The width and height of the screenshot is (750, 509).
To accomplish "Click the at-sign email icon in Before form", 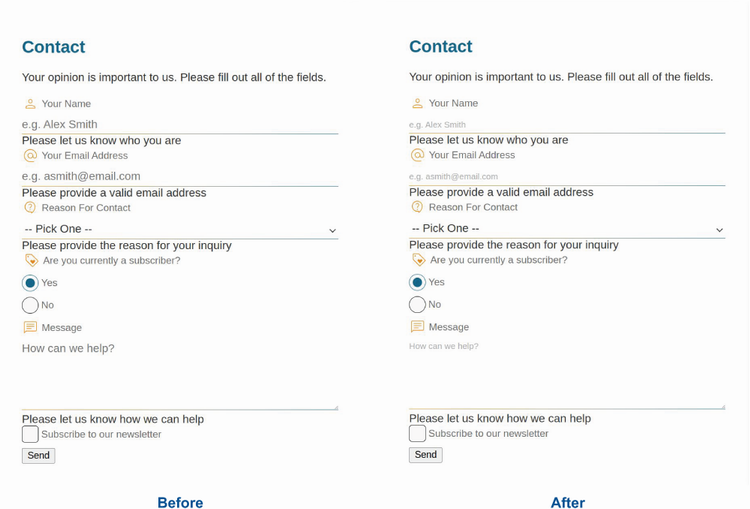I will pyautogui.click(x=30, y=156).
